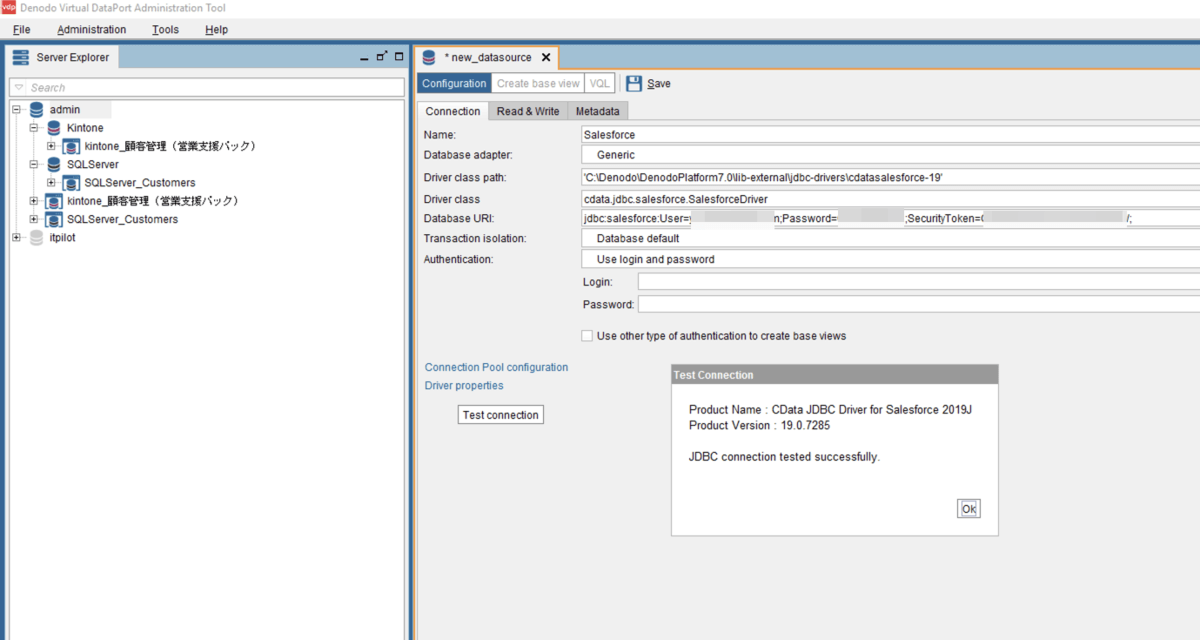The height and width of the screenshot is (640, 1200).
Task: Switch to the Read & Write tab
Action: tap(528, 111)
